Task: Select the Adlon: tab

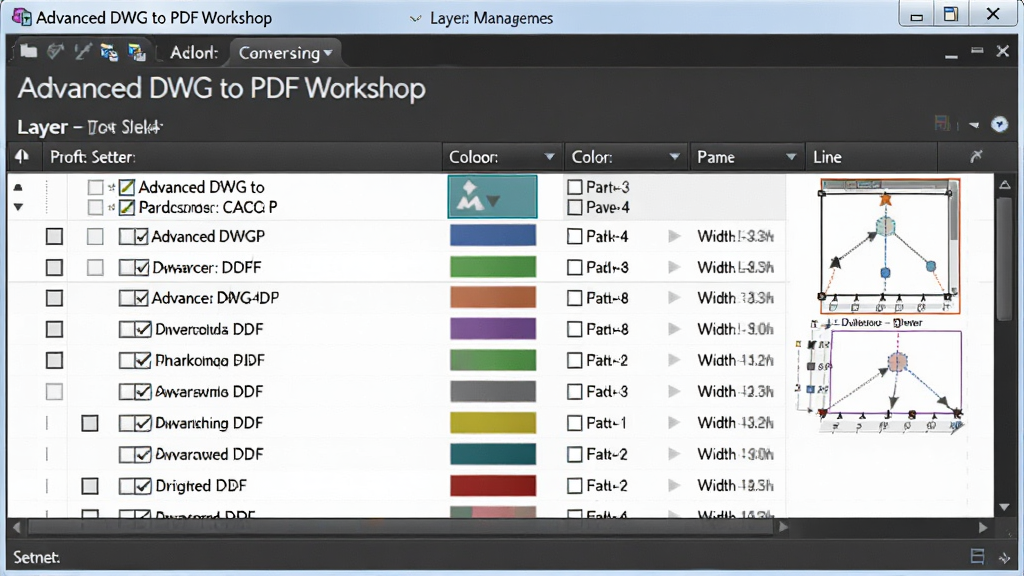Action: click(x=194, y=52)
